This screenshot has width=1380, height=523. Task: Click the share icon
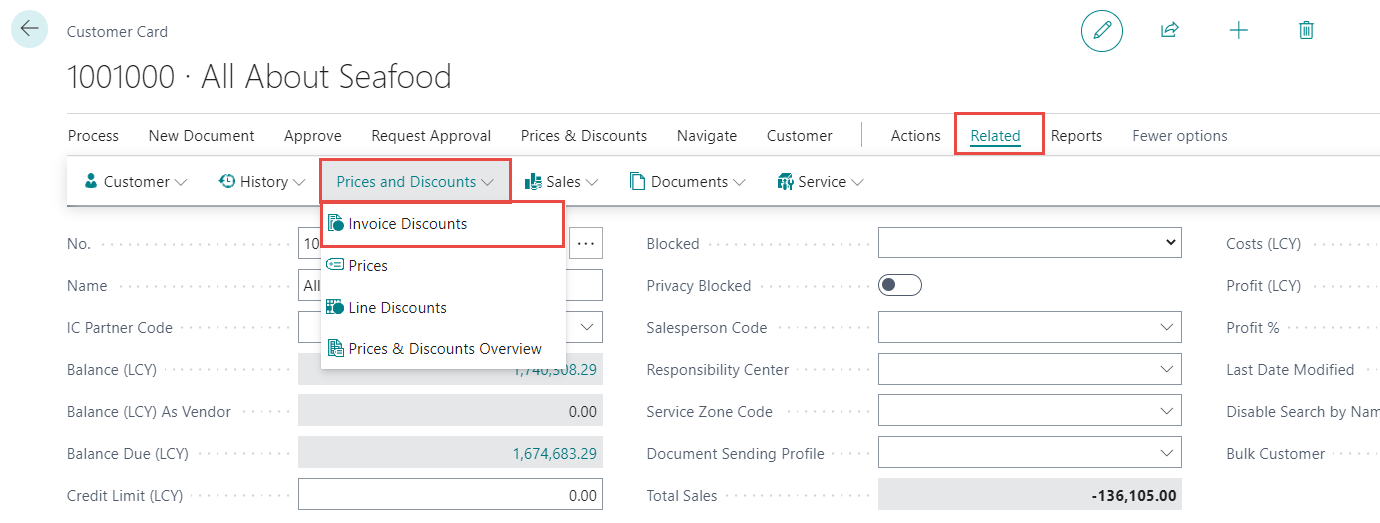point(1169,30)
